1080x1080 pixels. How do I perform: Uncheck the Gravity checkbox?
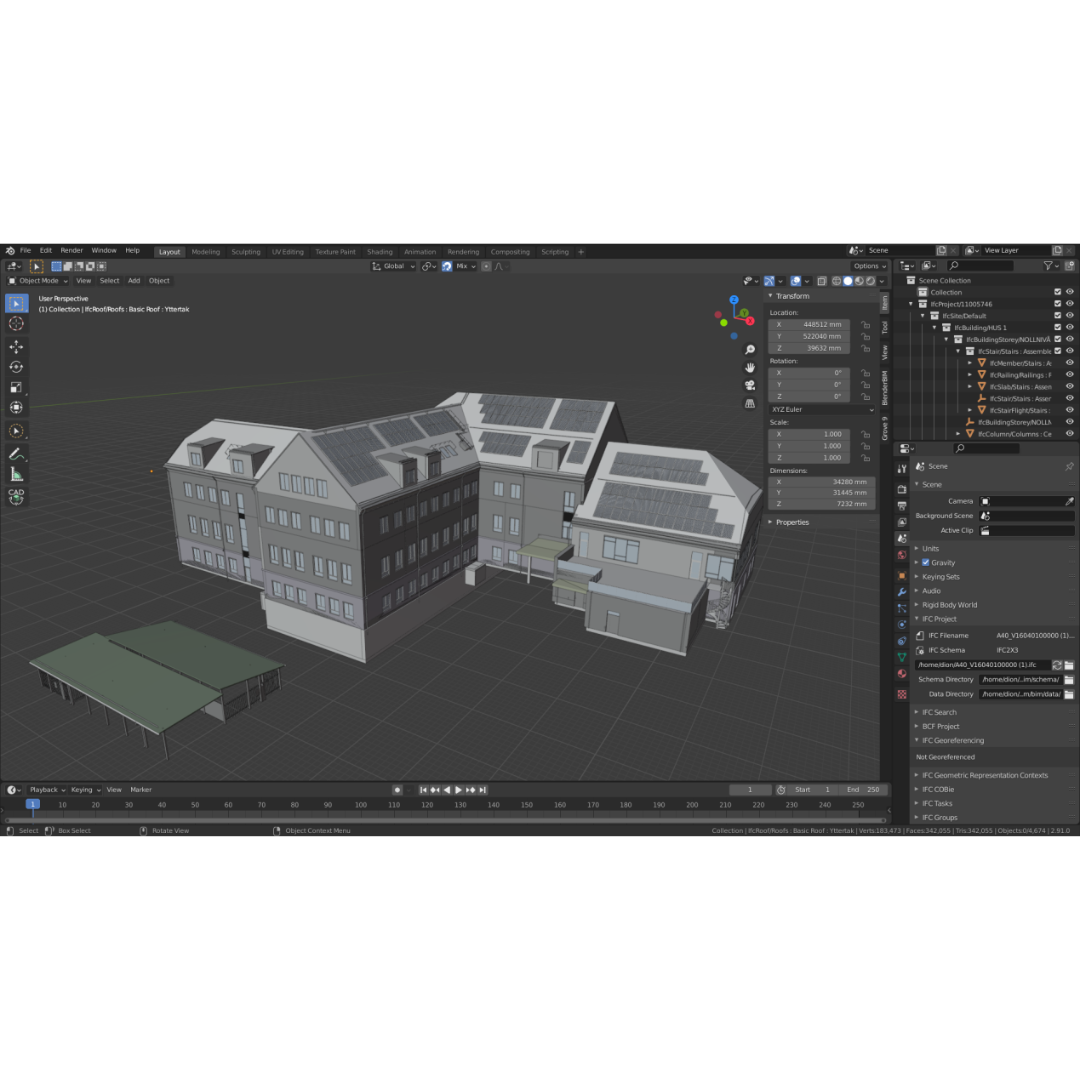[x=926, y=562]
